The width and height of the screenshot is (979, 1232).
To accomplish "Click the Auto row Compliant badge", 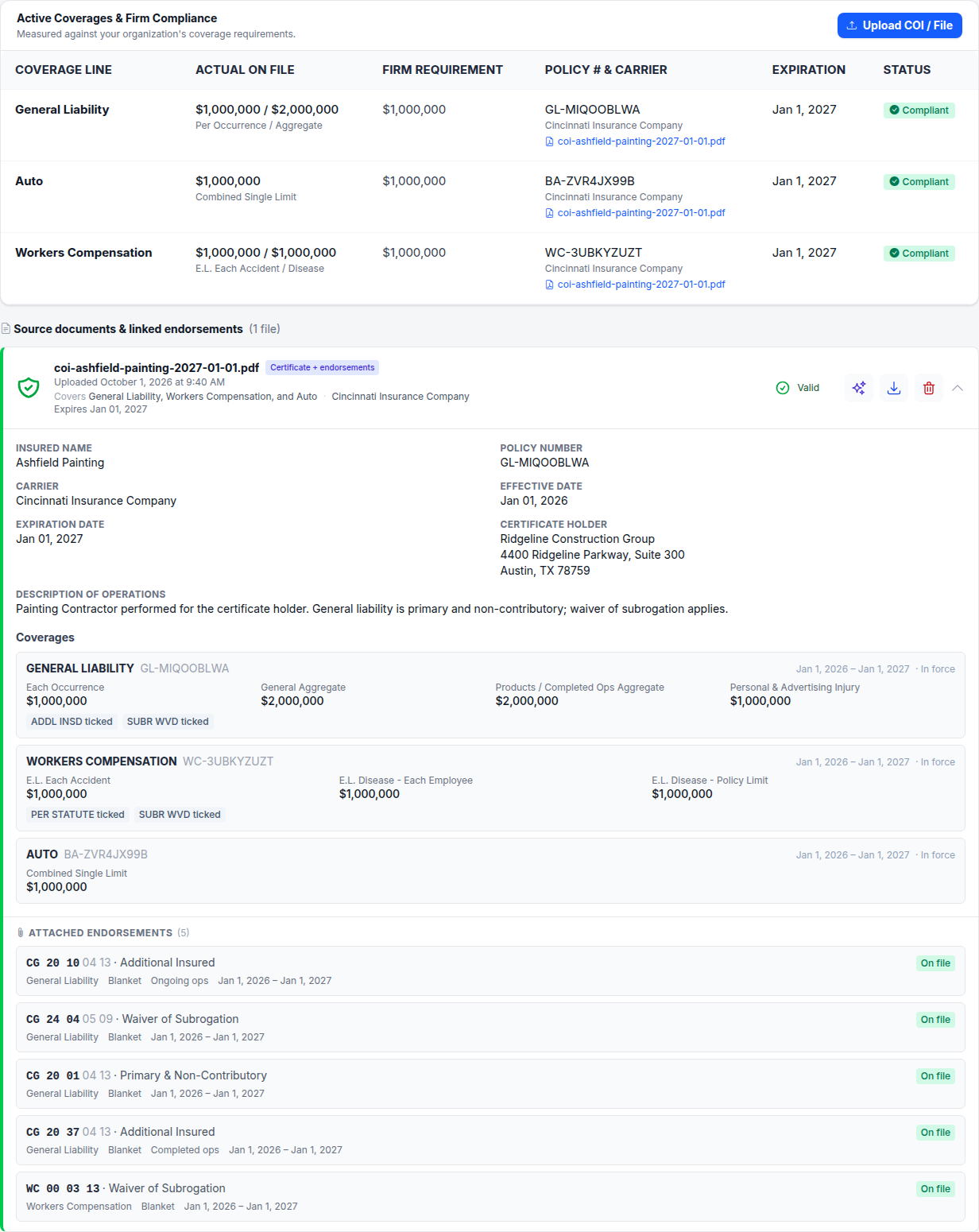I will pyautogui.click(x=919, y=182).
